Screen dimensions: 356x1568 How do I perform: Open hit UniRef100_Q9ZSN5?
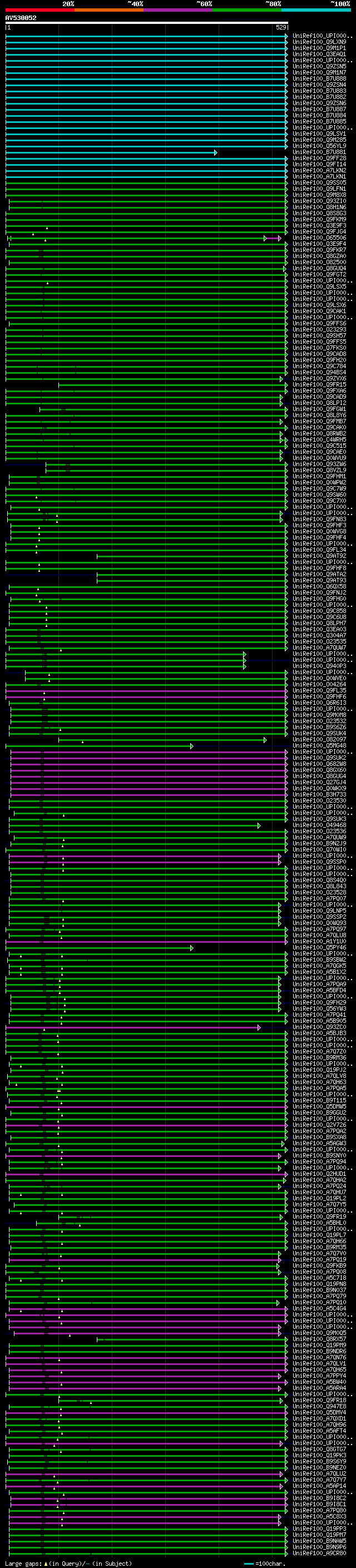point(319,66)
